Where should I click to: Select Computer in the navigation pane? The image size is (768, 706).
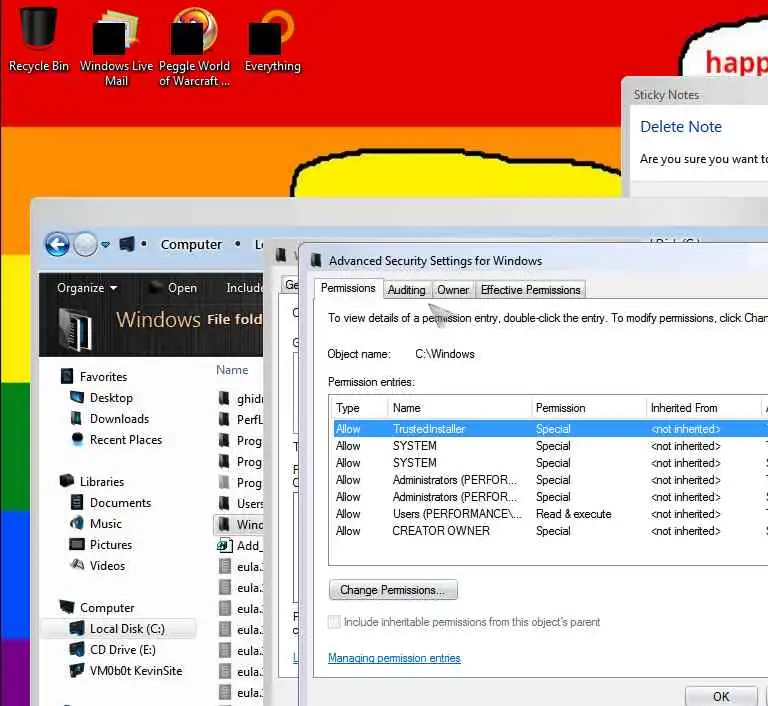[107, 608]
